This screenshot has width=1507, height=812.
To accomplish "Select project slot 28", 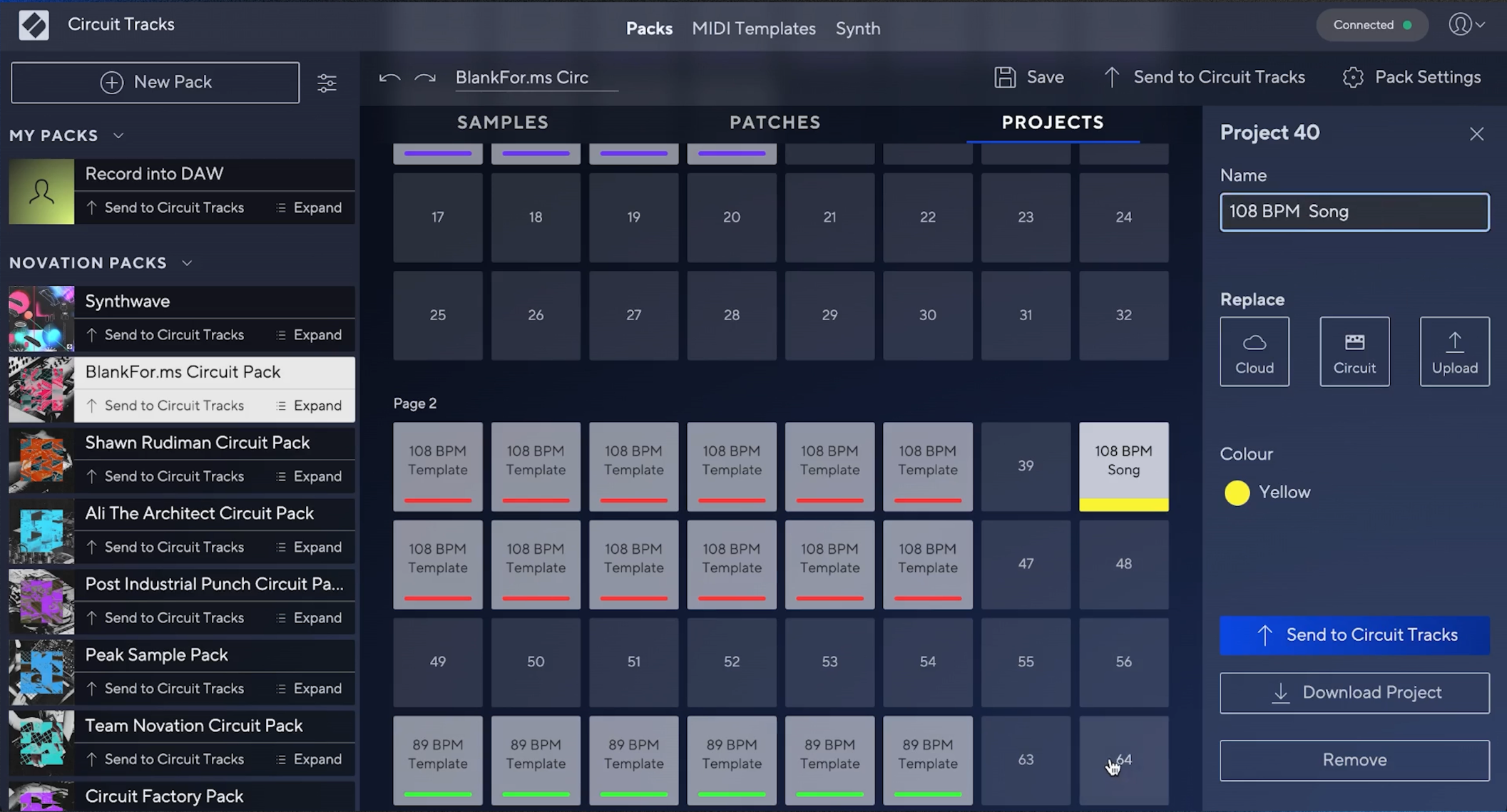I will (x=732, y=316).
